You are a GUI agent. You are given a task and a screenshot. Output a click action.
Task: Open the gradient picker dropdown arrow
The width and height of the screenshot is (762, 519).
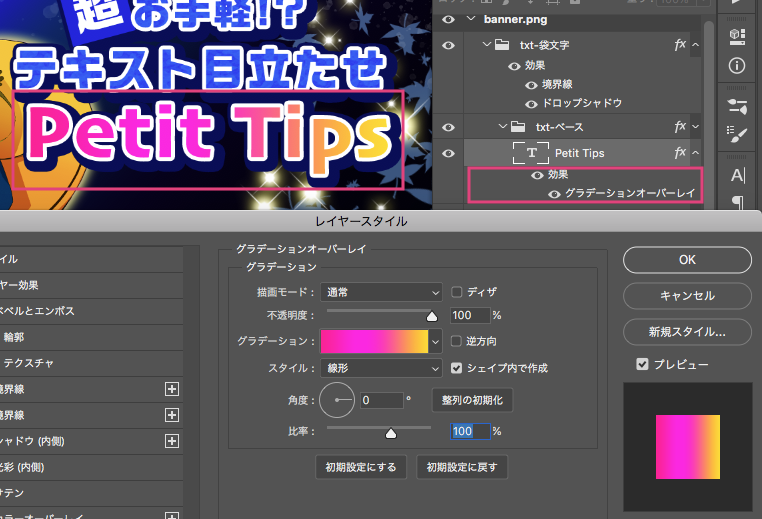pos(435,341)
